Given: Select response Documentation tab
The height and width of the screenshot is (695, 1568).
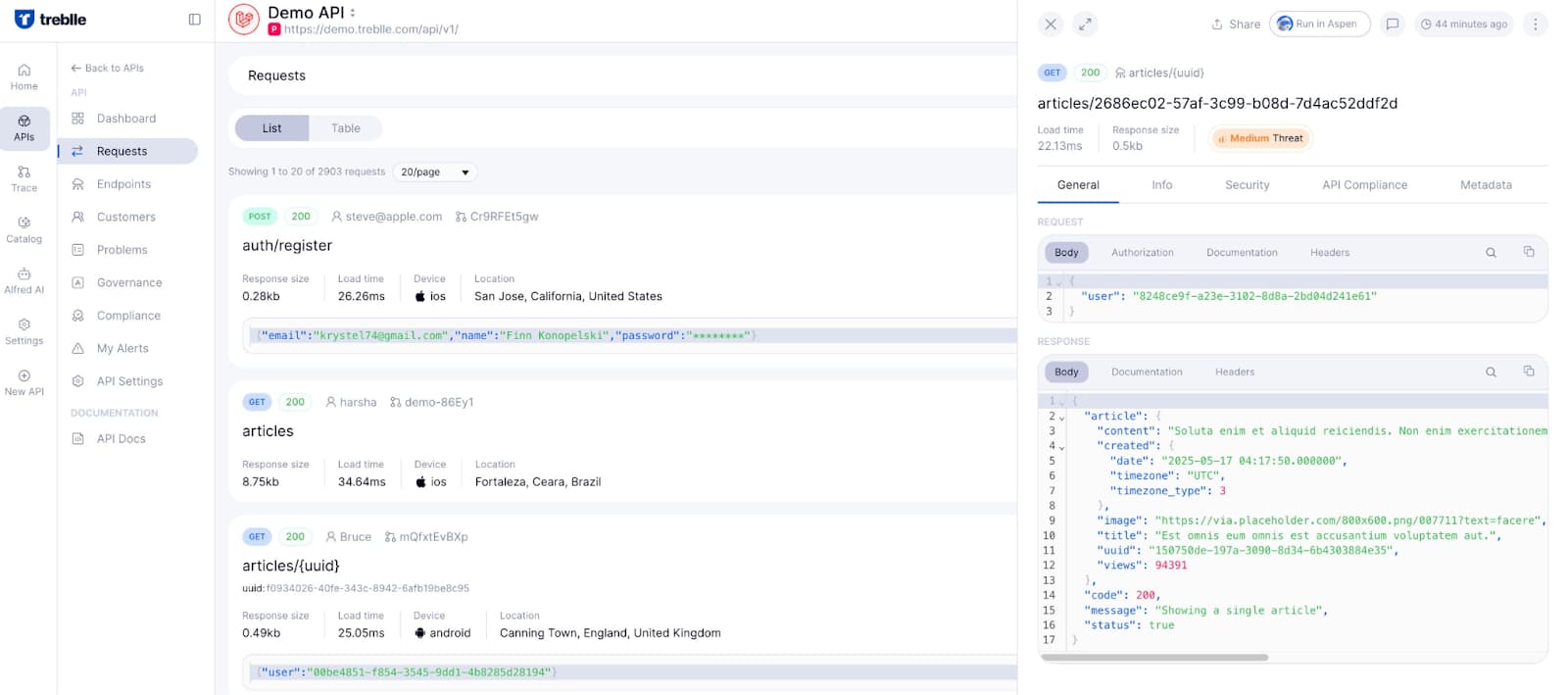Looking at the screenshot, I should (1147, 372).
